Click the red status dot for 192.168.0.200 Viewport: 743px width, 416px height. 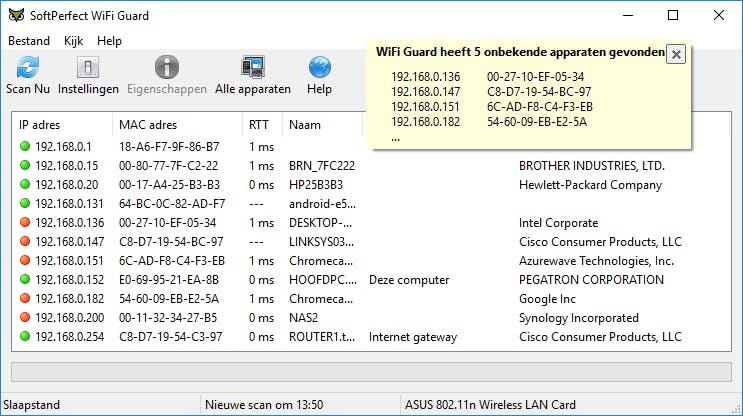(25, 318)
